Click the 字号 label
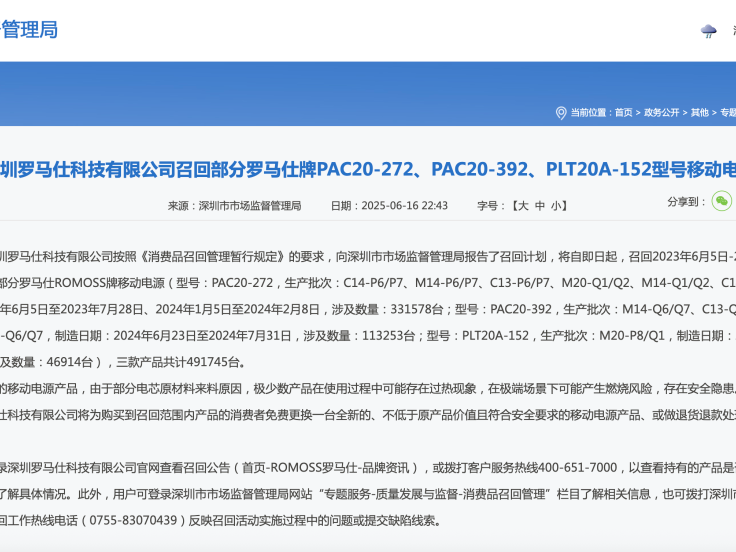This screenshot has width=736, height=552. (490, 206)
